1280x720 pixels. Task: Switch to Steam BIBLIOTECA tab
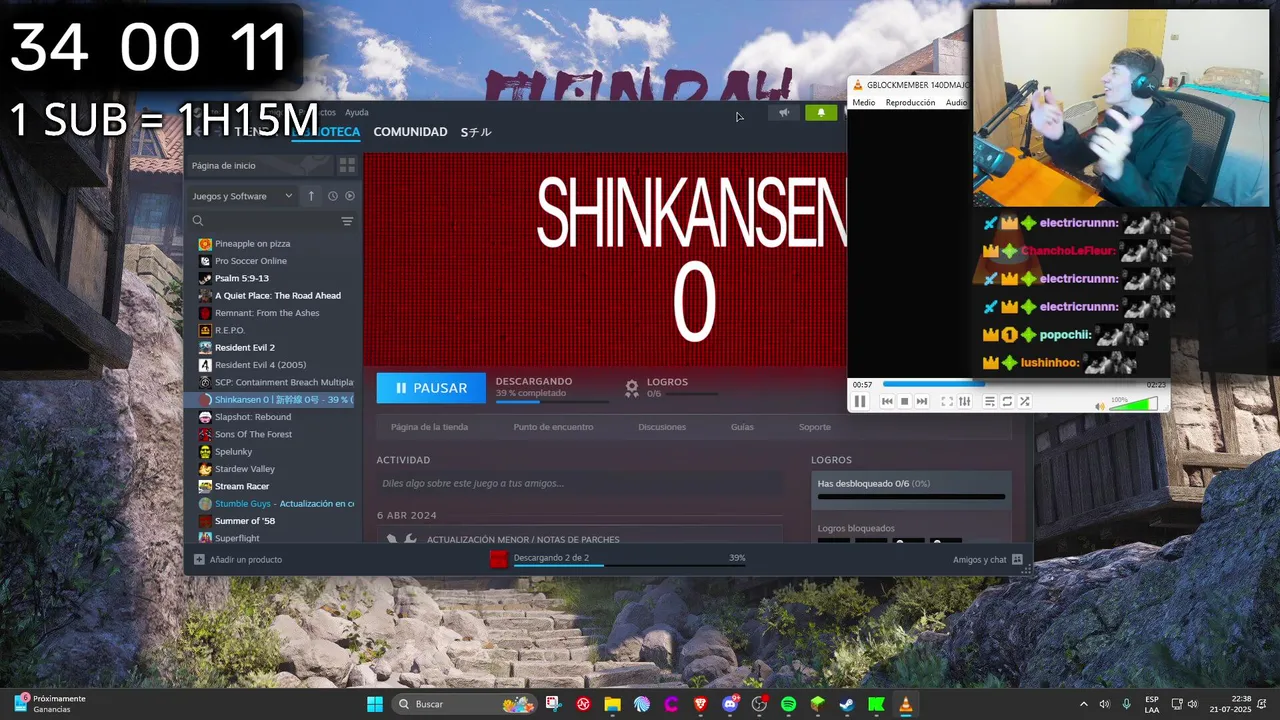[326, 132]
